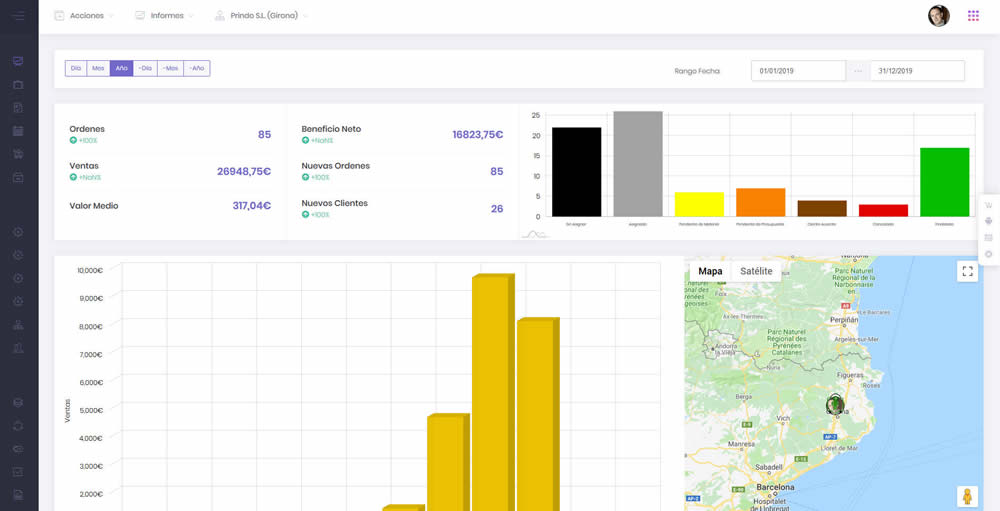Image resolution: width=1000 pixels, height=511 pixels.
Task: Switch map to Mapa view
Action: pyautogui.click(x=710, y=271)
